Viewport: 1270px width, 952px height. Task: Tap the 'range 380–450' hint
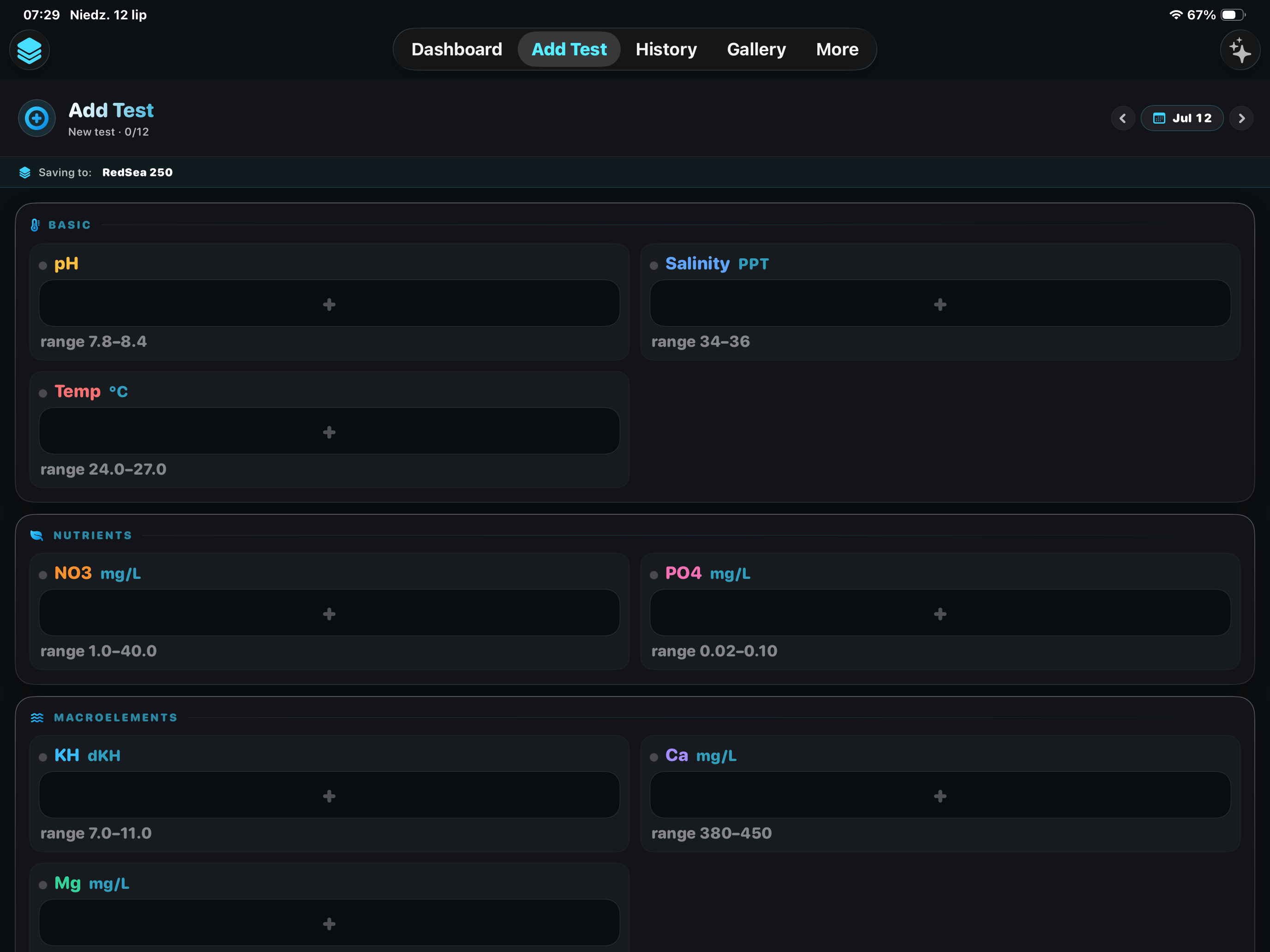click(711, 834)
